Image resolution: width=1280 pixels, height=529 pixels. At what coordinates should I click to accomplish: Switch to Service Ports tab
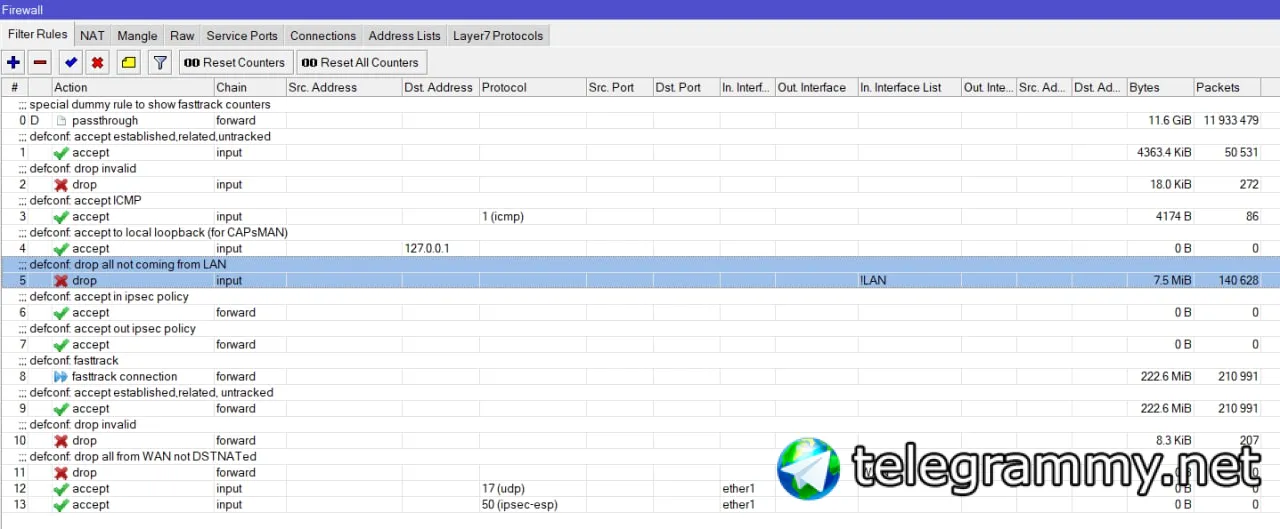pyautogui.click(x=242, y=35)
